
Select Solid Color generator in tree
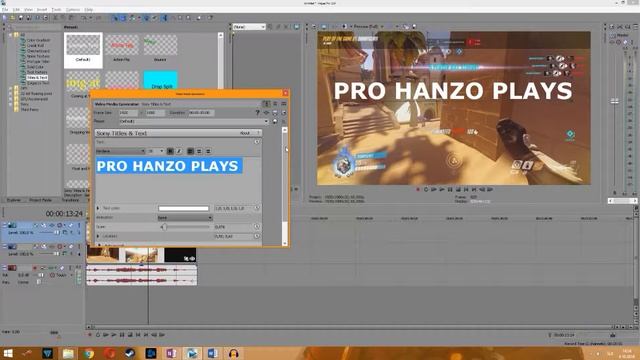click(x=35, y=67)
